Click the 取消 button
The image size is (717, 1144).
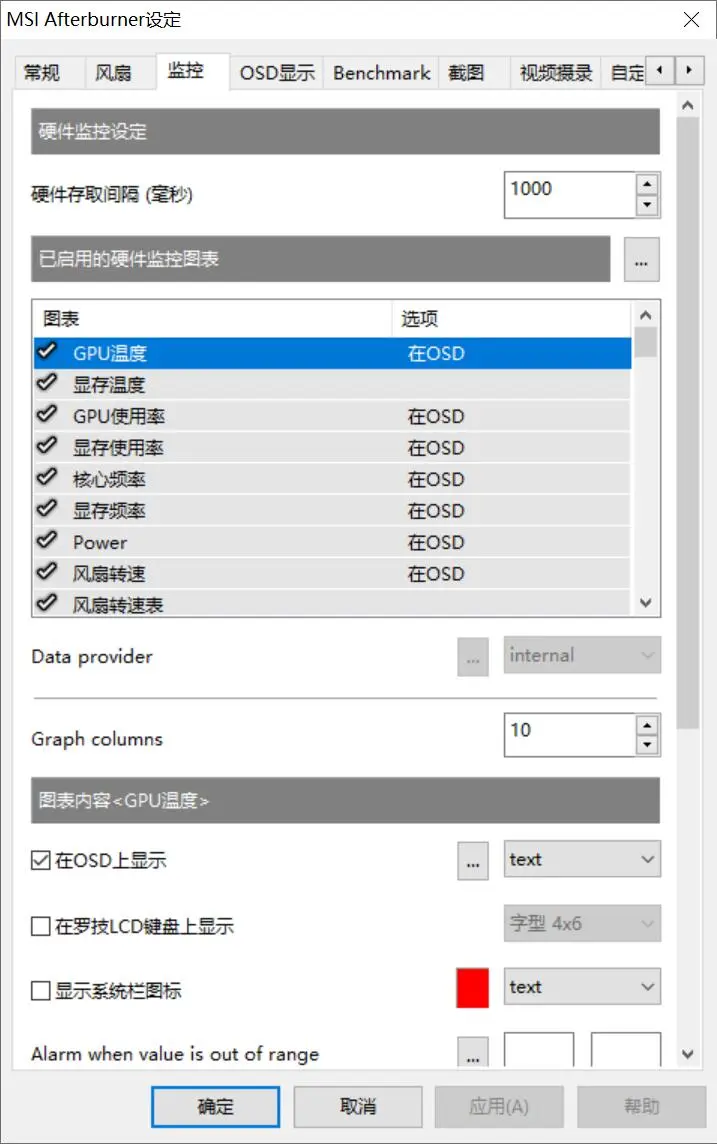click(358, 1107)
